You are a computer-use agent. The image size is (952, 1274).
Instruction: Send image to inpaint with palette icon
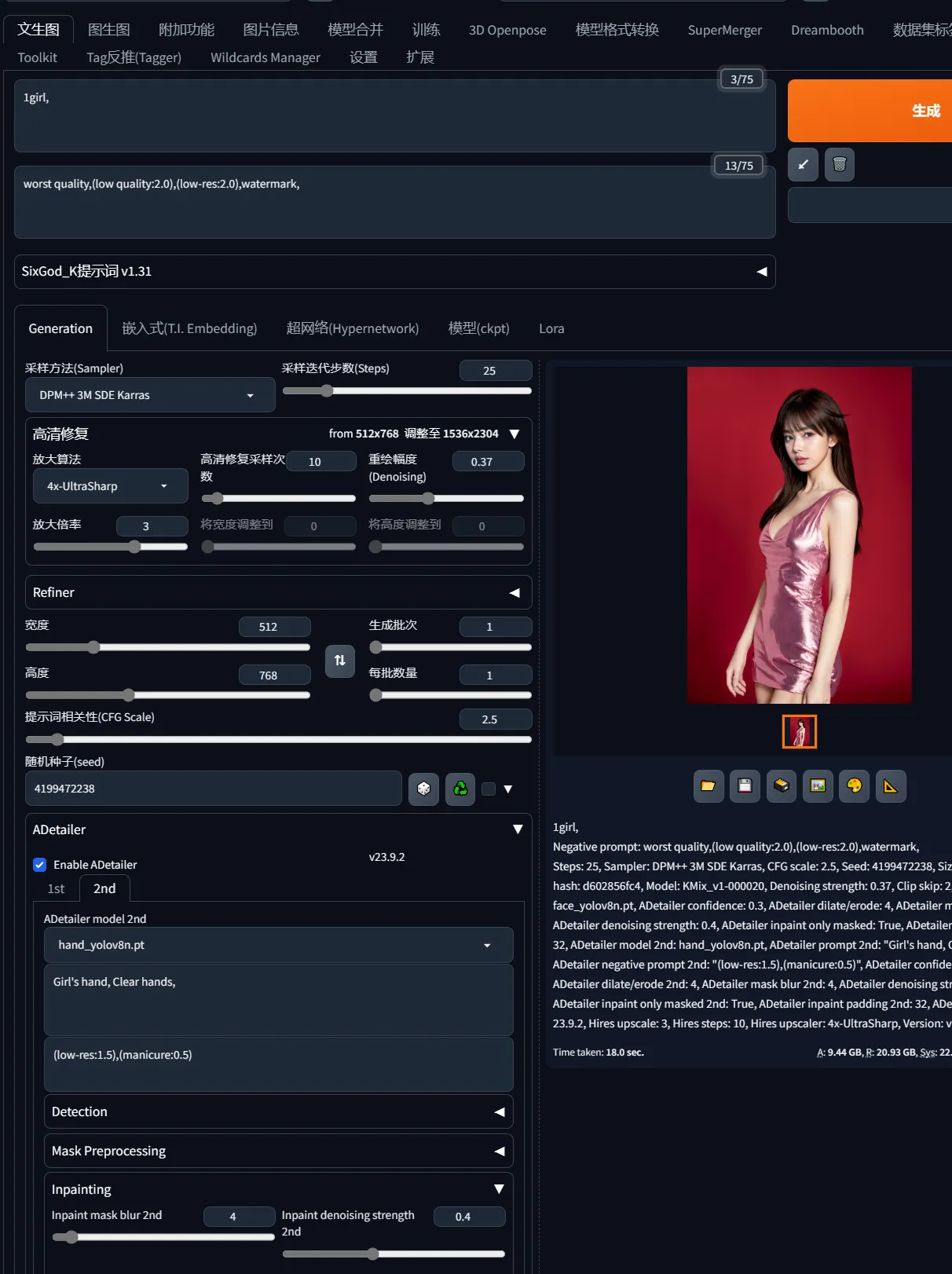click(855, 785)
